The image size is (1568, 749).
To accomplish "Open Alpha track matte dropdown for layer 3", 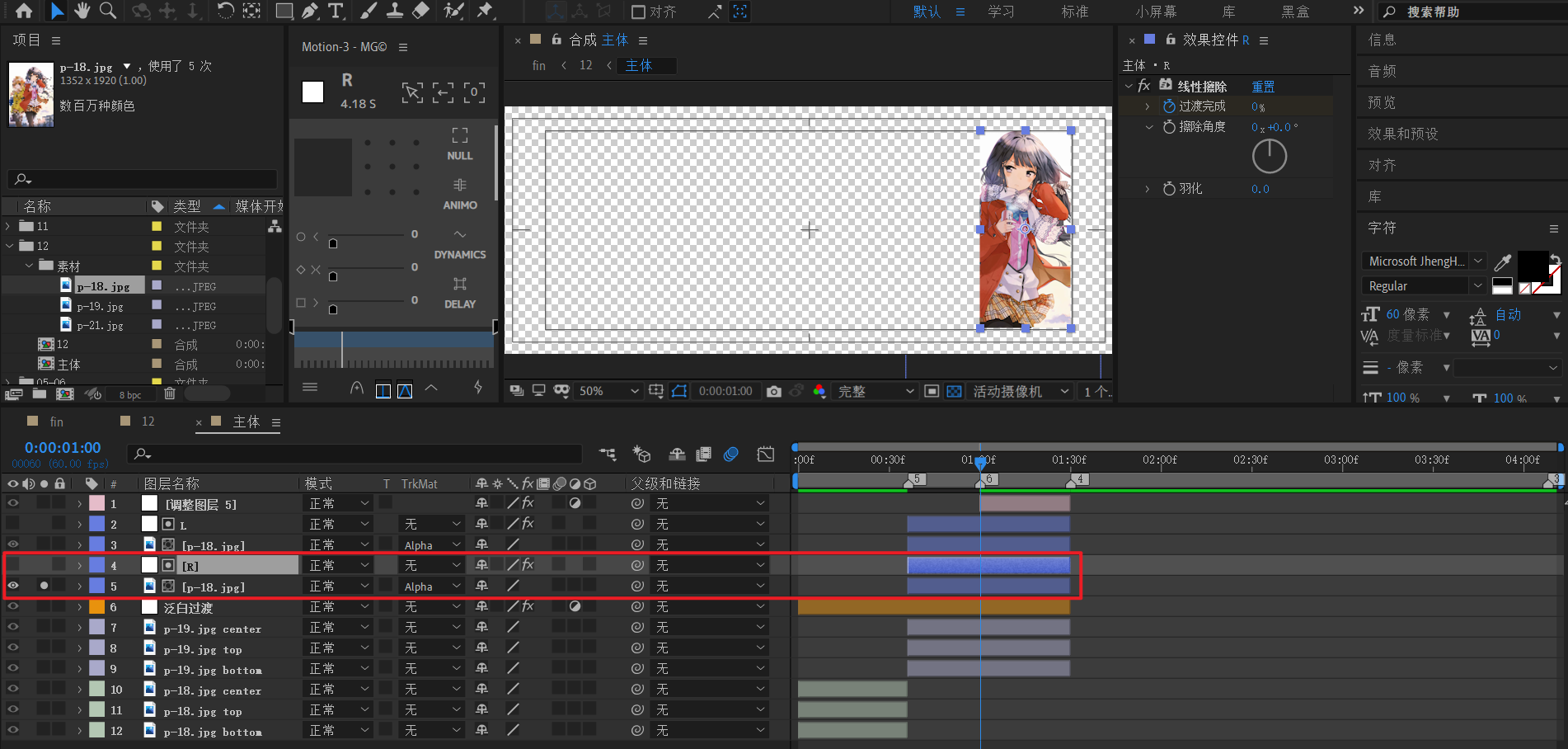I will click(x=432, y=544).
